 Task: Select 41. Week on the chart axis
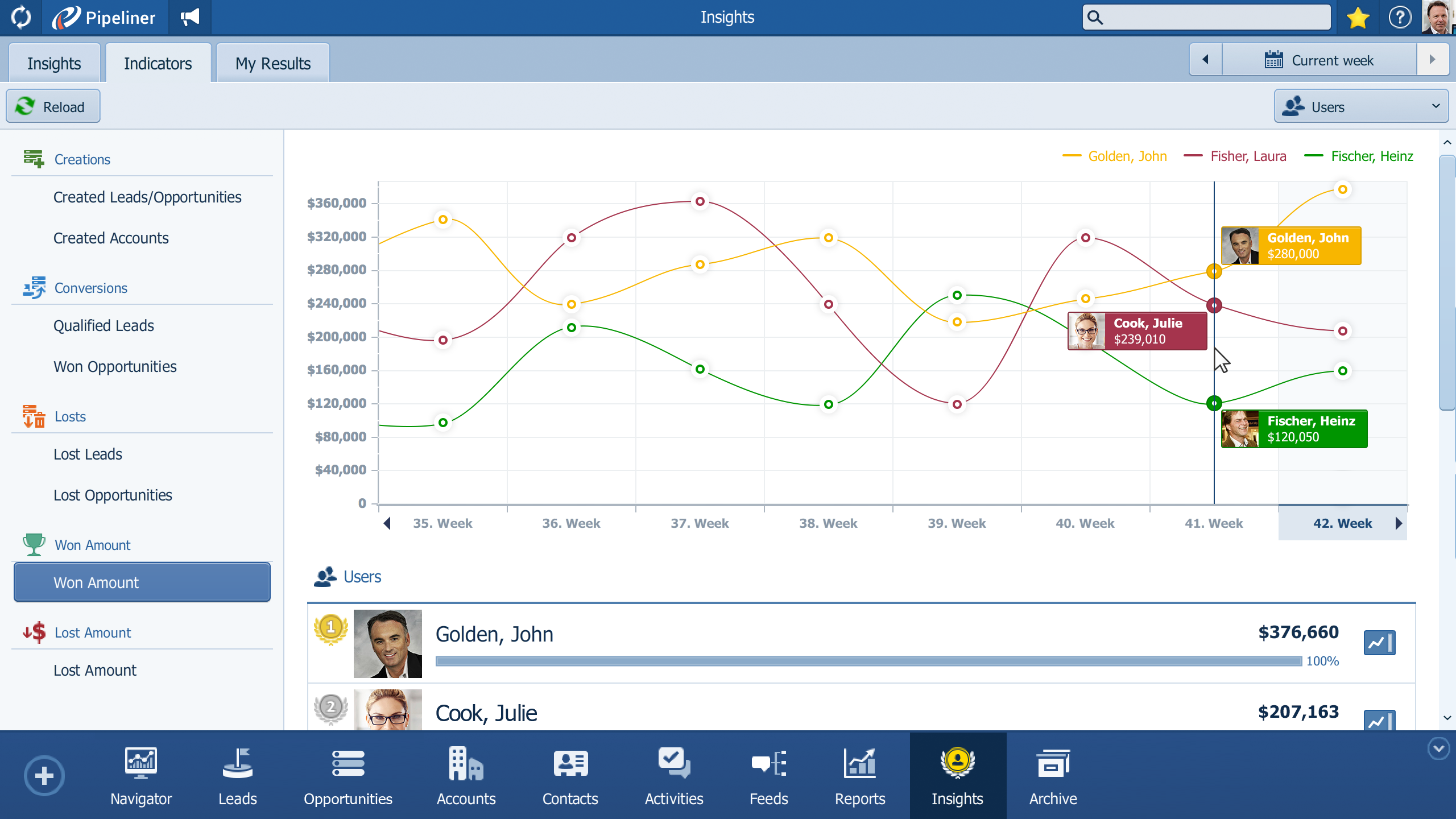point(1214,523)
